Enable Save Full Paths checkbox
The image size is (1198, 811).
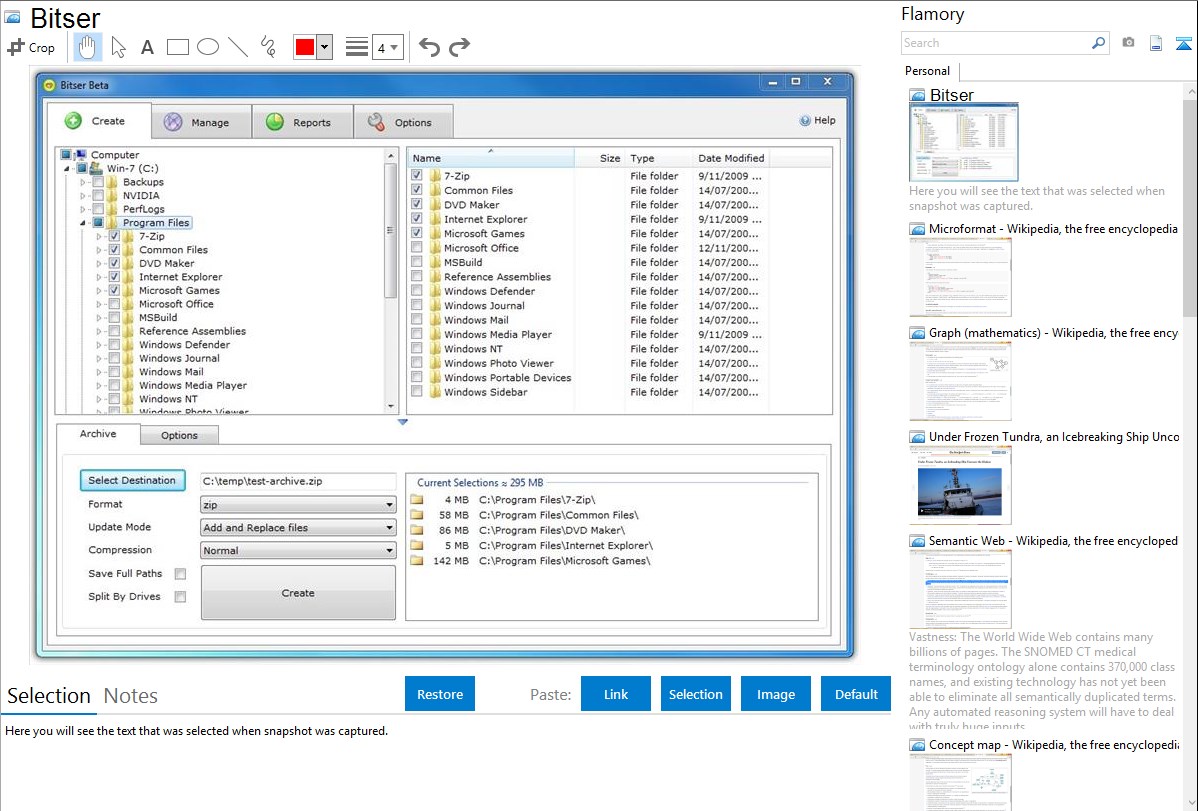pyautogui.click(x=180, y=574)
